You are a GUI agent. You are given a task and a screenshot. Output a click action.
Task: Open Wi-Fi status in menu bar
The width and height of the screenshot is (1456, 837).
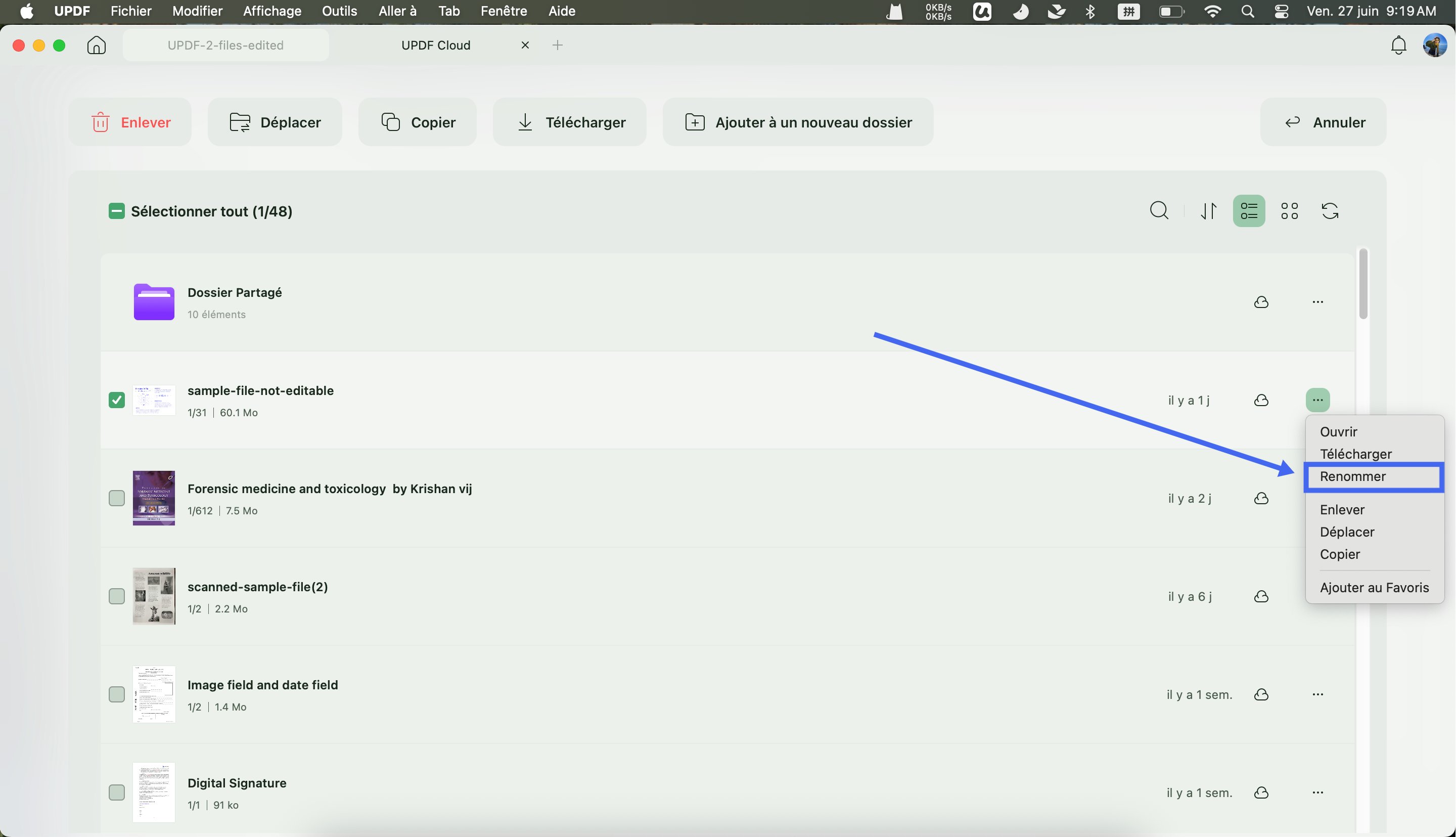click(x=1212, y=11)
